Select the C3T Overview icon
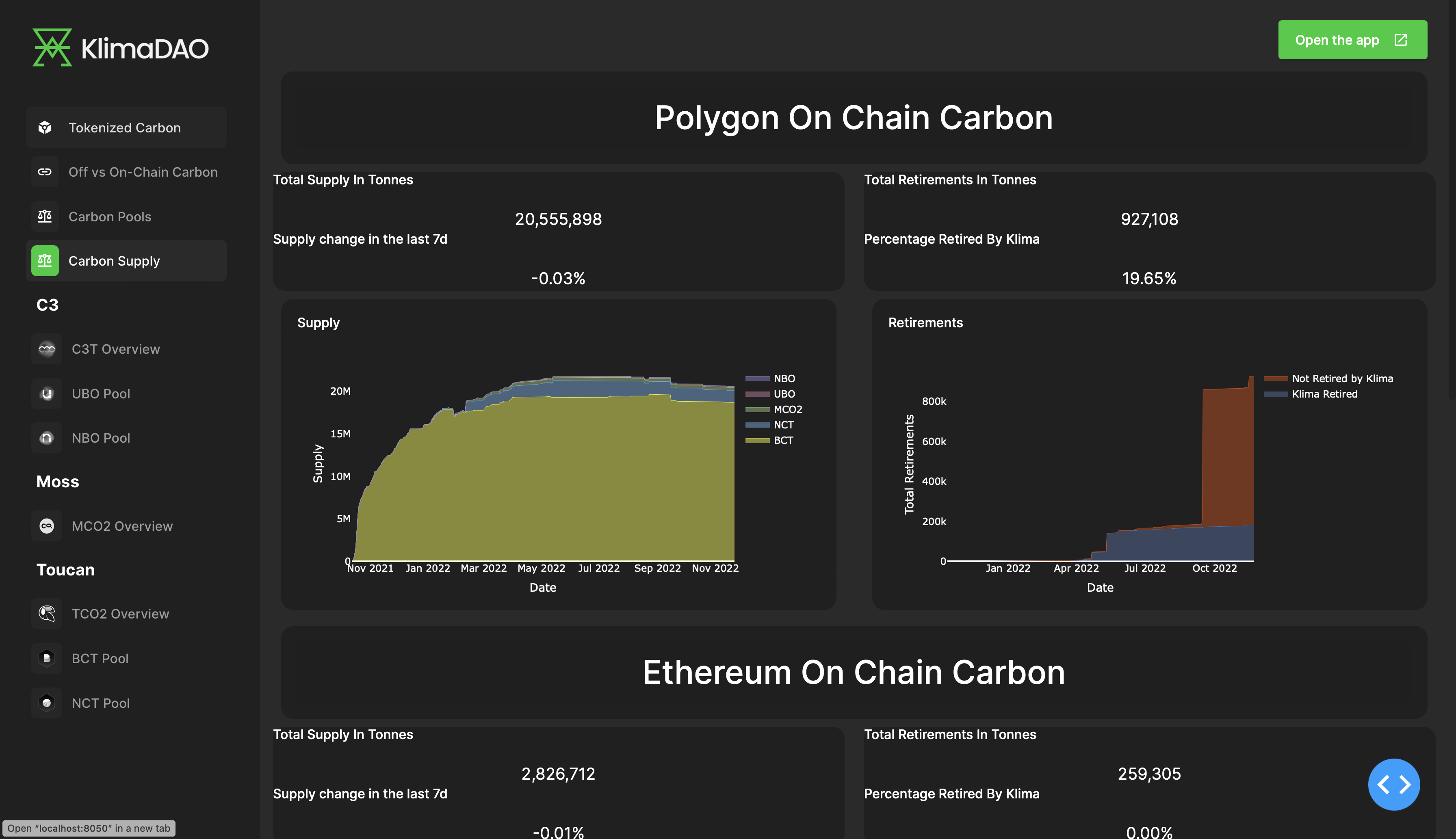The height and width of the screenshot is (839, 1456). tap(47, 348)
